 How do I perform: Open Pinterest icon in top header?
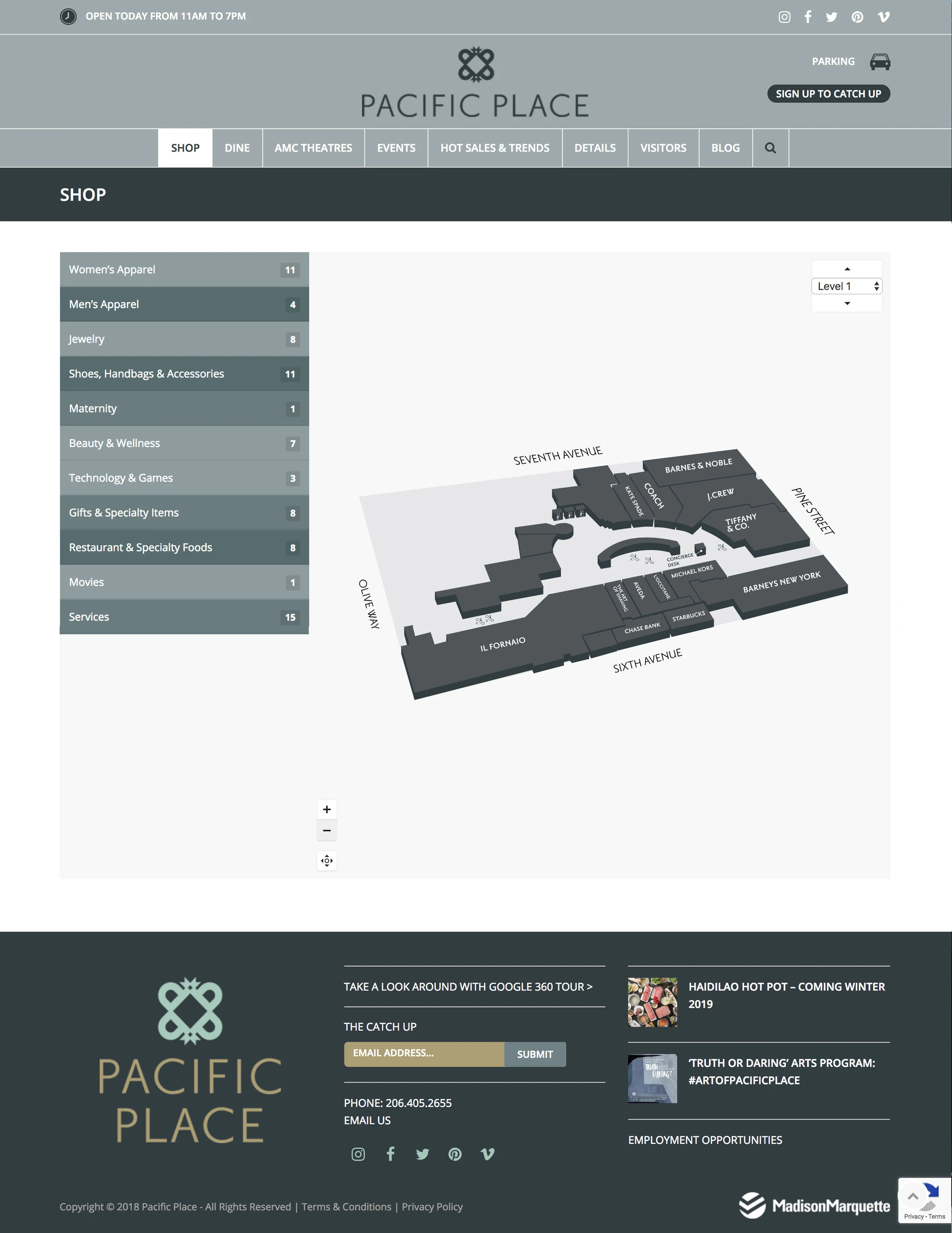coord(857,17)
